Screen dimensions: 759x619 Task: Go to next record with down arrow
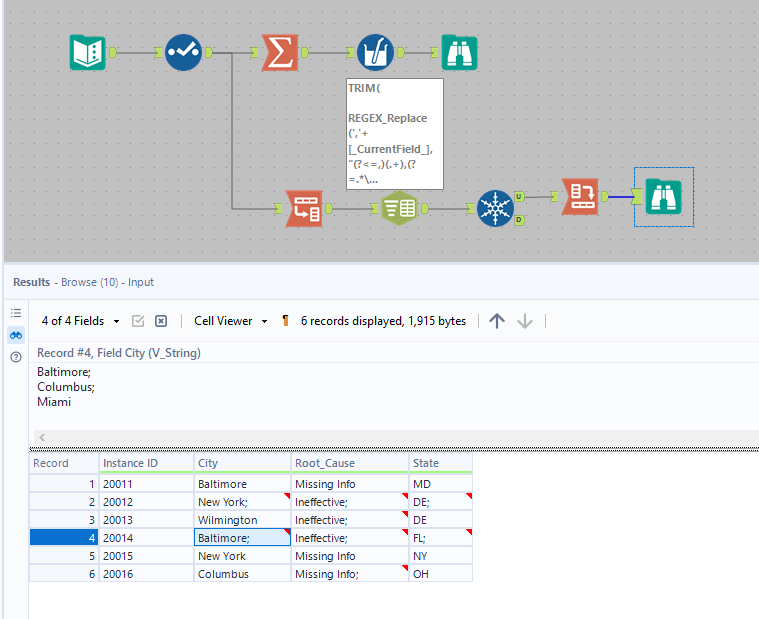point(525,321)
